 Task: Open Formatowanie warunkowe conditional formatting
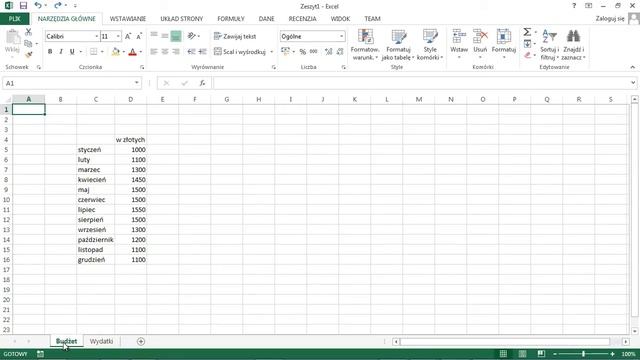tap(365, 44)
